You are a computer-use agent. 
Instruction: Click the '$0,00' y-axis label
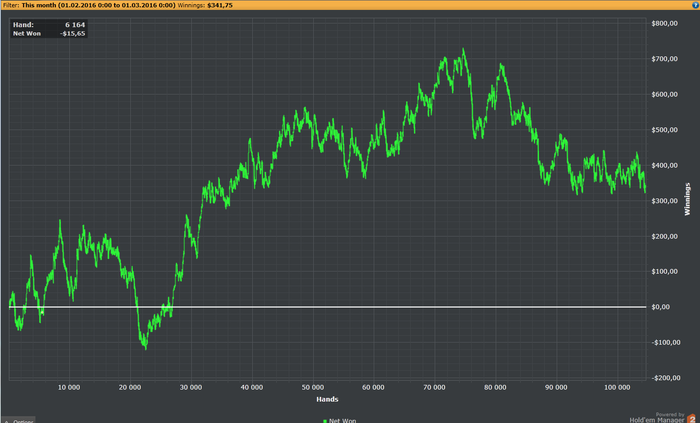(661, 307)
